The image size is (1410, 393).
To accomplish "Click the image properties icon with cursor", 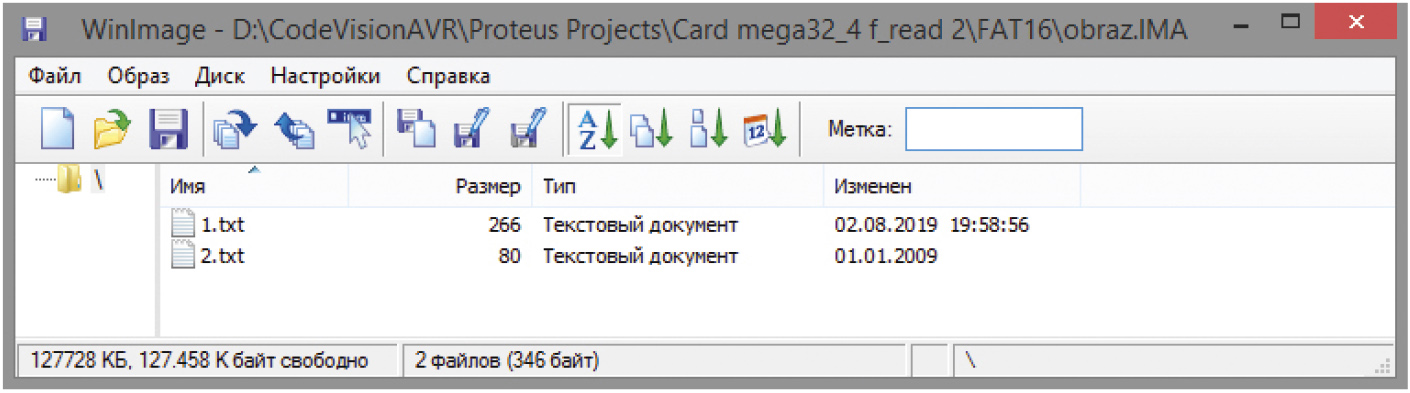I will pyautogui.click(x=350, y=130).
